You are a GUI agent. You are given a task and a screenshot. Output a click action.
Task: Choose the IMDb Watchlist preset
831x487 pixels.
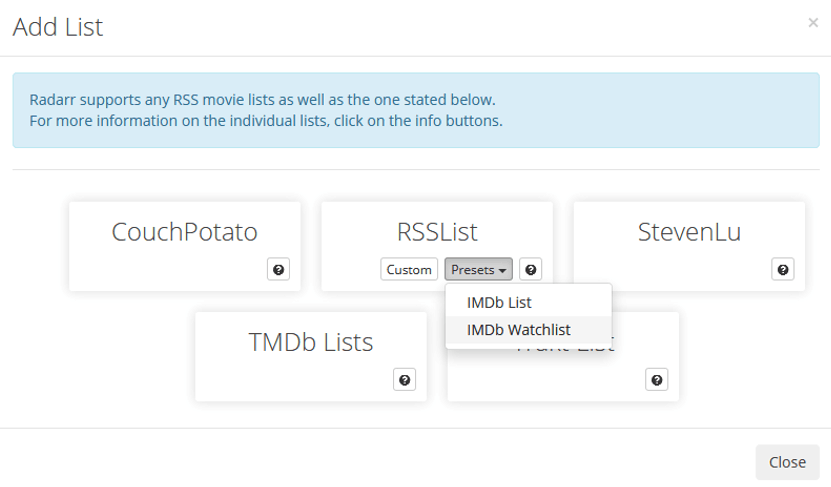pyautogui.click(x=518, y=329)
